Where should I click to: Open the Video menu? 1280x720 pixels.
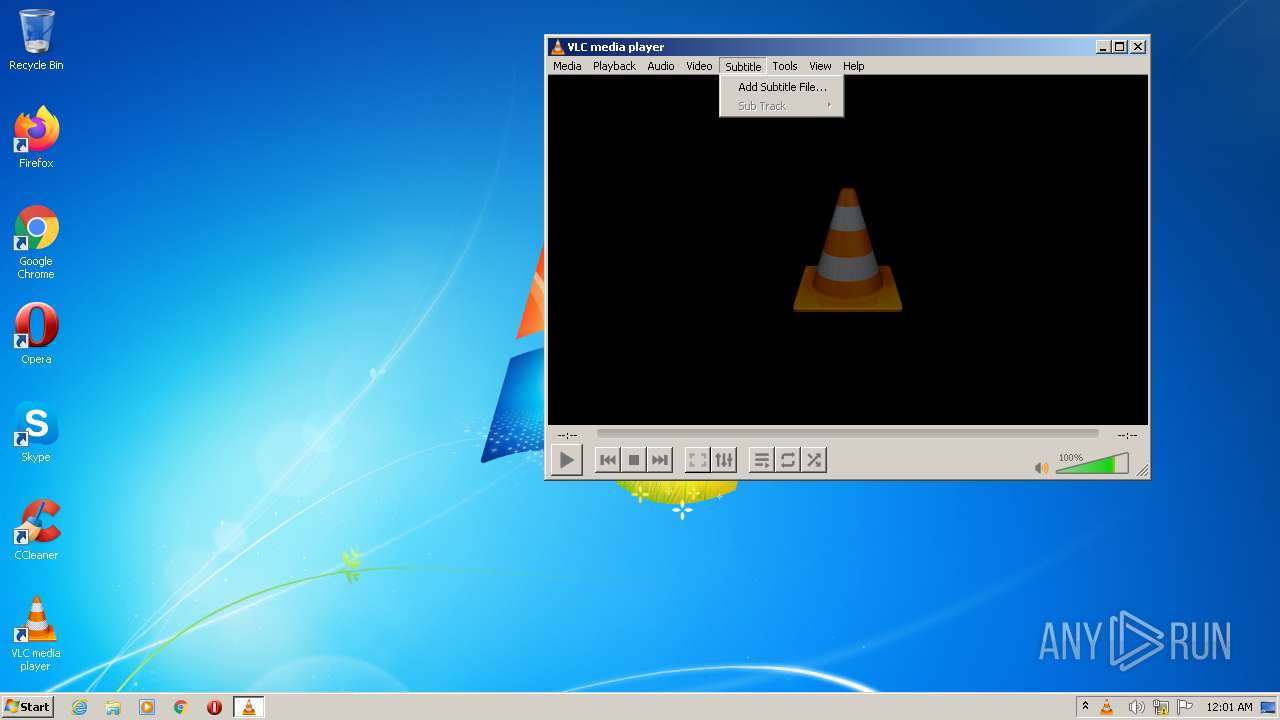[x=699, y=66]
